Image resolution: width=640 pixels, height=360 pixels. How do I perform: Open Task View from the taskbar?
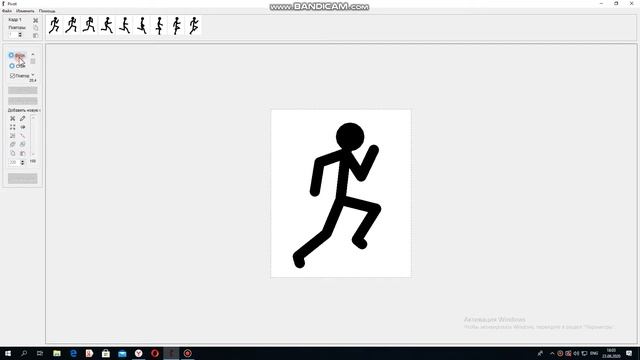click(x=40, y=353)
